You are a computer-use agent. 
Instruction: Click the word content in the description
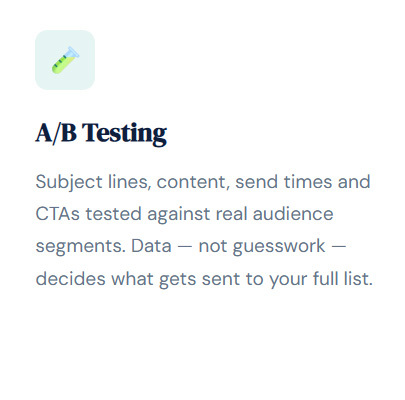pos(193,182)
